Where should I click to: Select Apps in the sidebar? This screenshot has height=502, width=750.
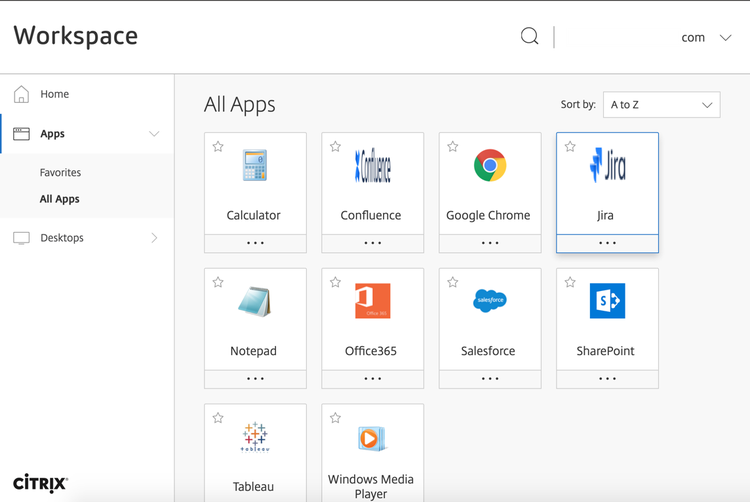pos(52,134)
